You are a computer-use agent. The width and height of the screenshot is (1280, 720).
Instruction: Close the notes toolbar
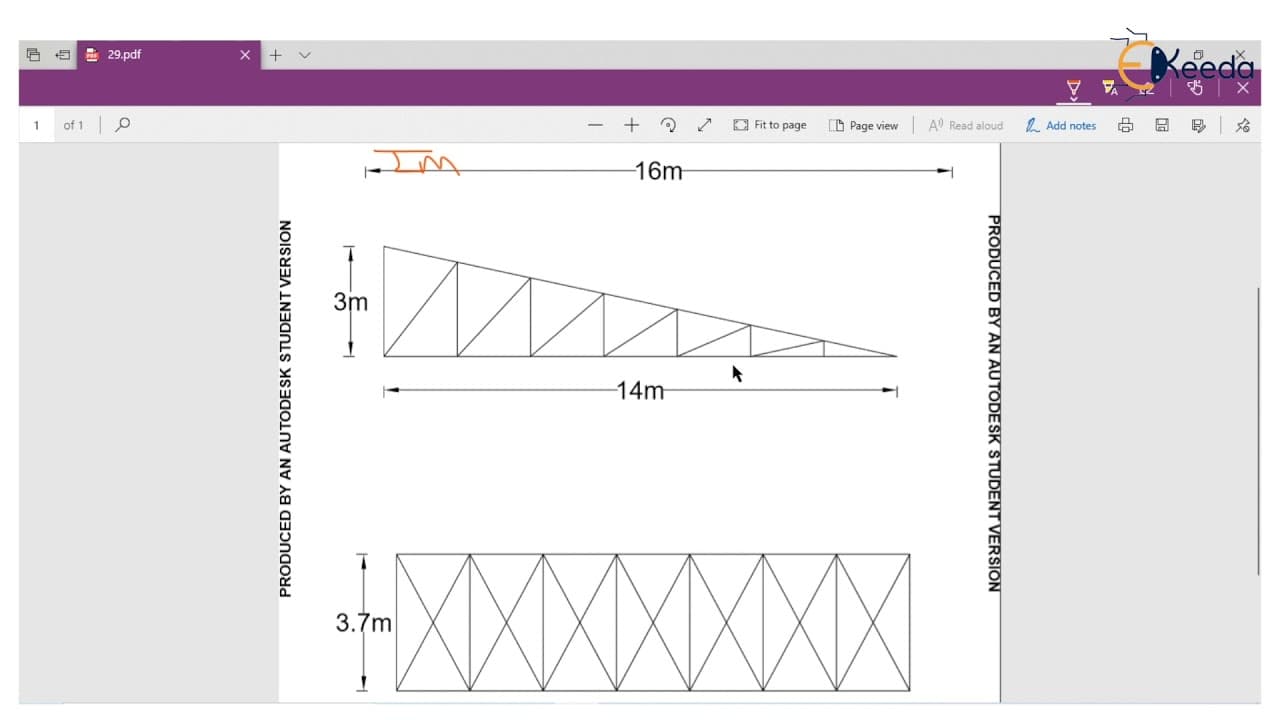coord(1243,88)
